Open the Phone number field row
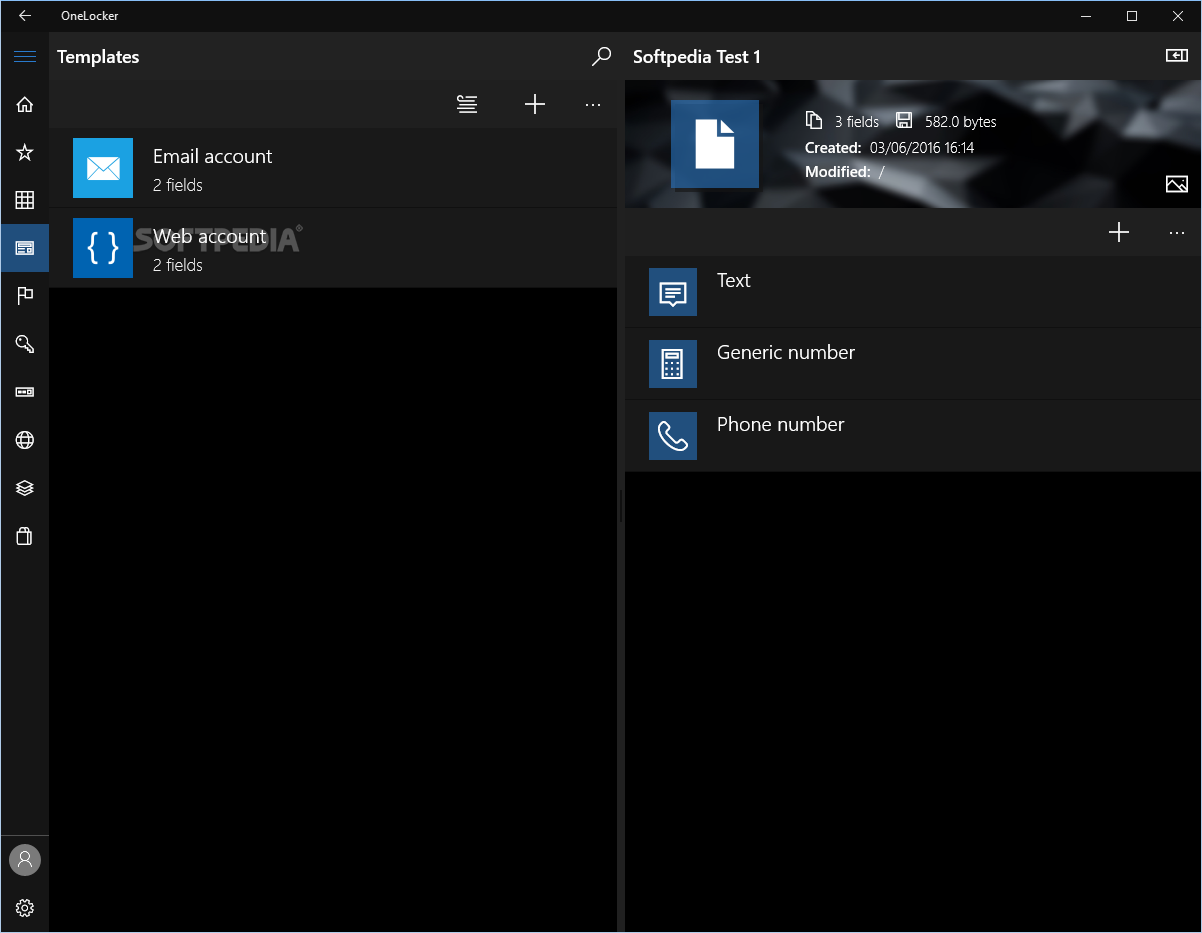This screenshot has width=1202, height=933. click(913, 436)
